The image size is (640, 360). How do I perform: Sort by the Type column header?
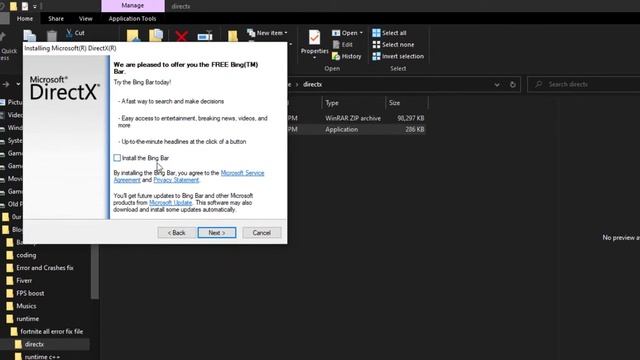(353, 103)
